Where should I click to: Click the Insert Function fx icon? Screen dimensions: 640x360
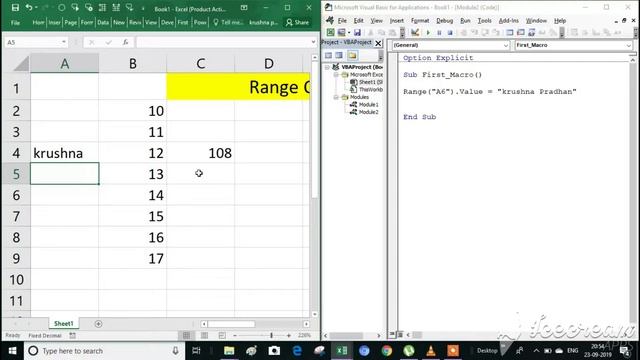pos(125,42)
